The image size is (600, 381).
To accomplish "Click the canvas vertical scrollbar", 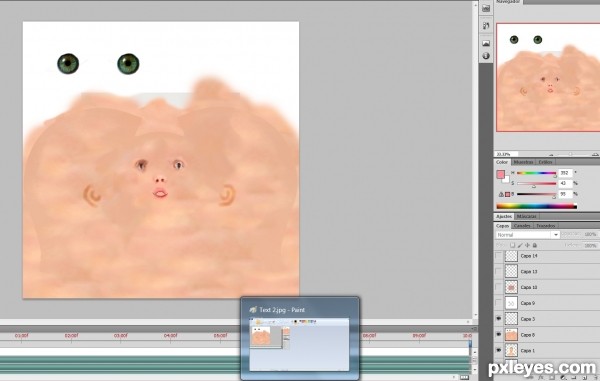I will coord(475,161).
